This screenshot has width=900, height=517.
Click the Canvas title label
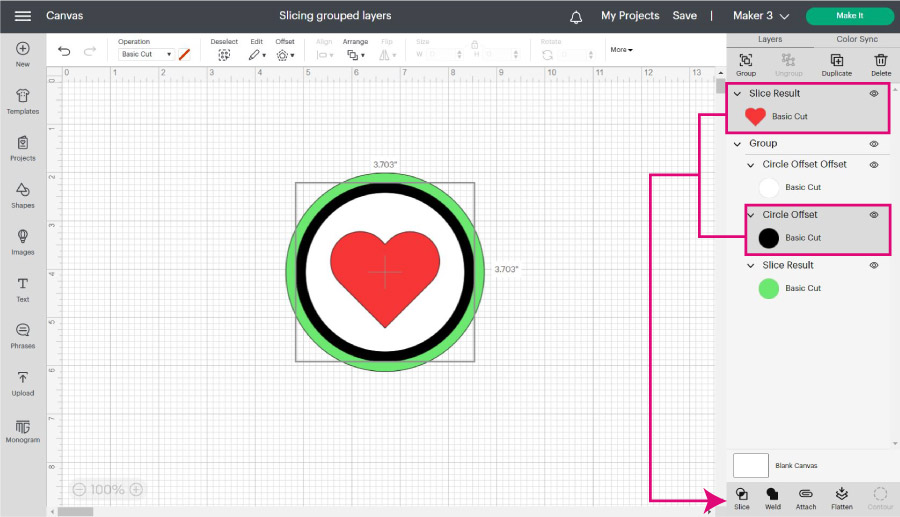click(x=64, y=16)
